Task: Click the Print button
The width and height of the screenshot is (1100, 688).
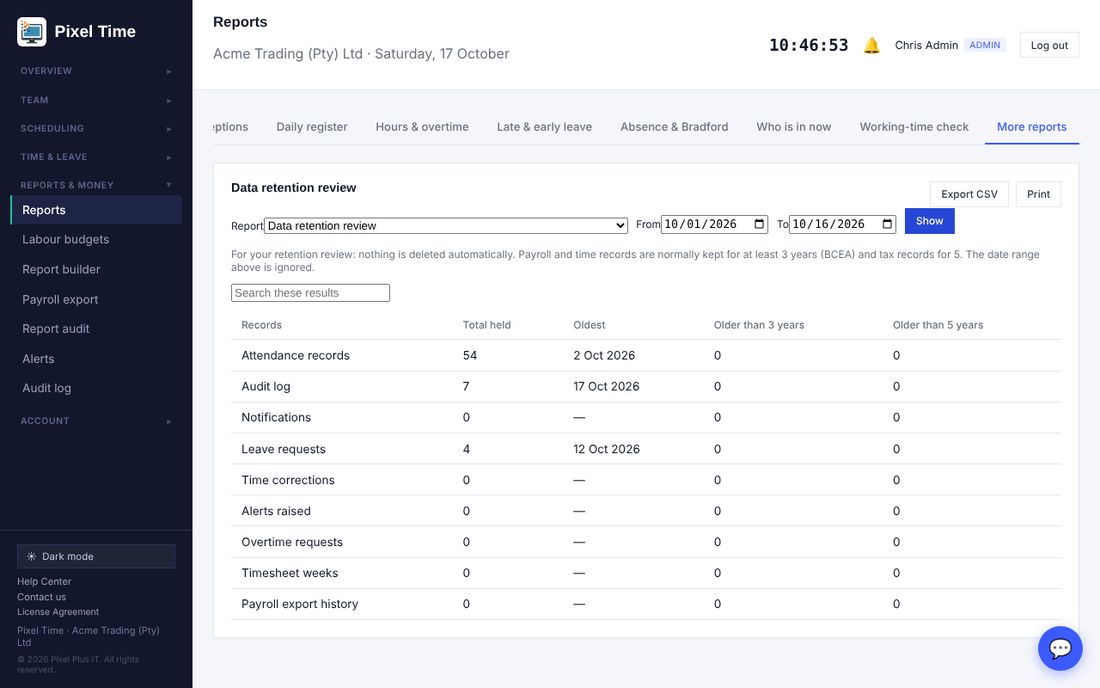Action: (1038, 194)
